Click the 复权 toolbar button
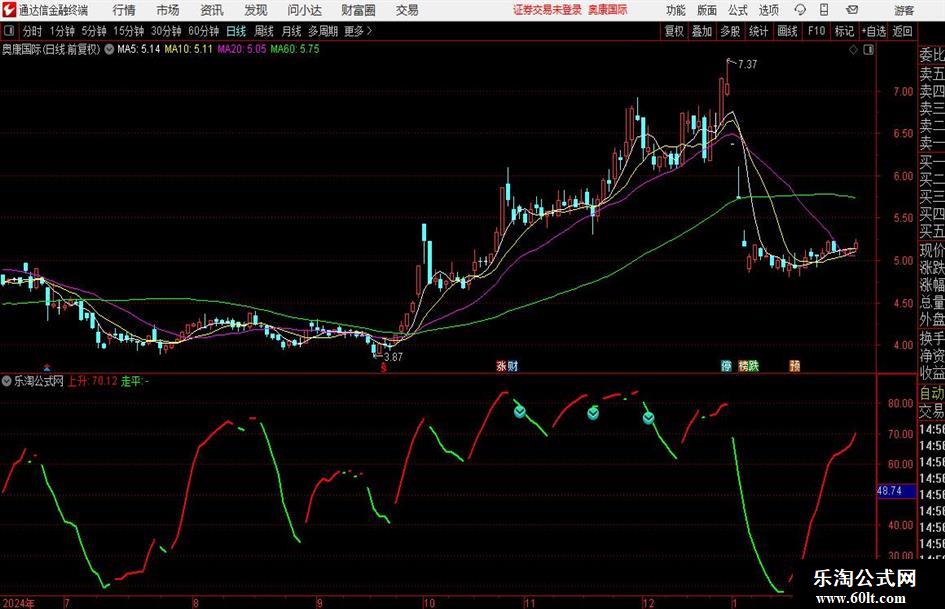This screenshot has height=609, width=945. [x=674, y=31]
